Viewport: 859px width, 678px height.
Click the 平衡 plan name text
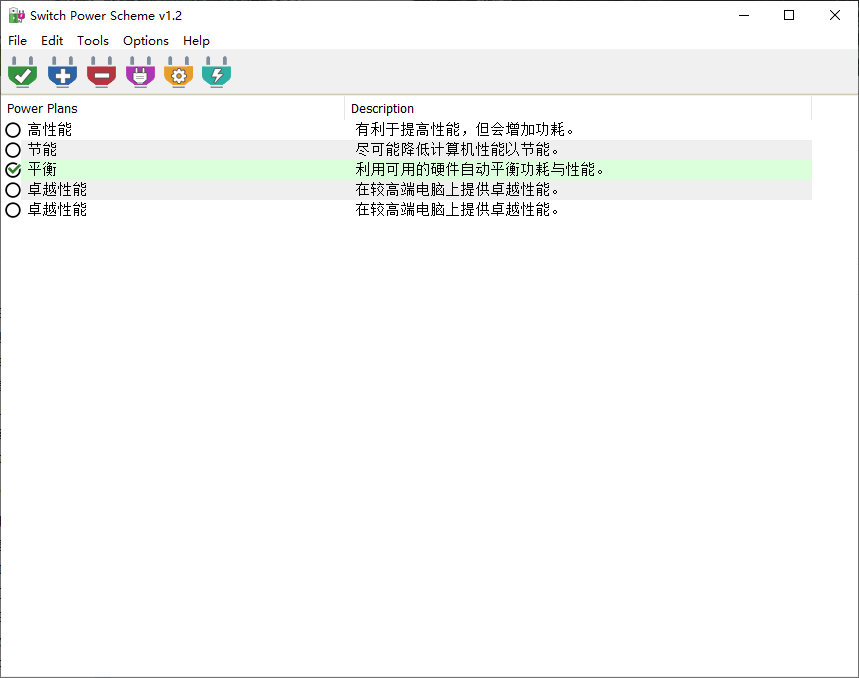pos(42,170)
